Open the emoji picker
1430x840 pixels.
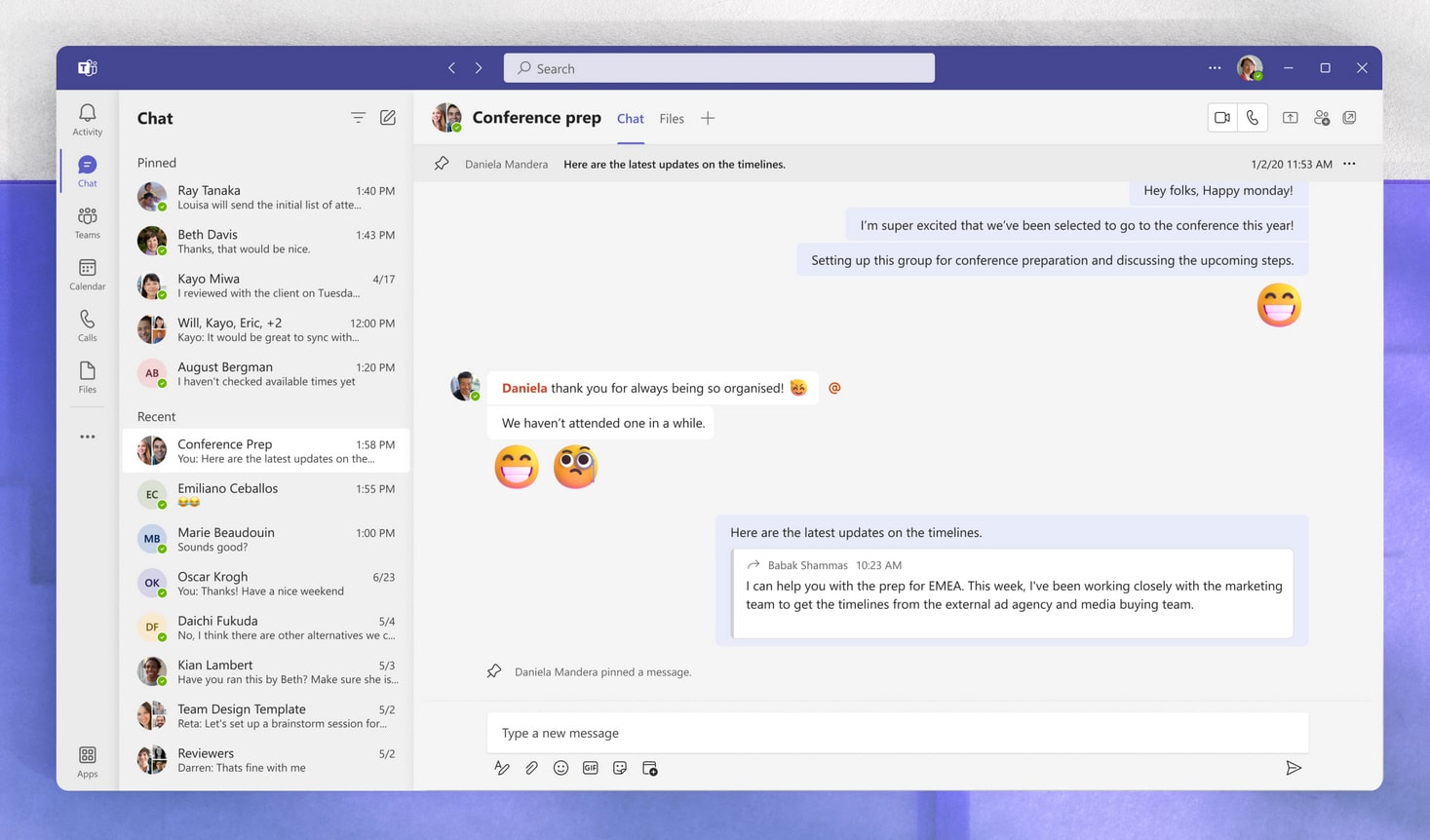(x=560, y=768)
